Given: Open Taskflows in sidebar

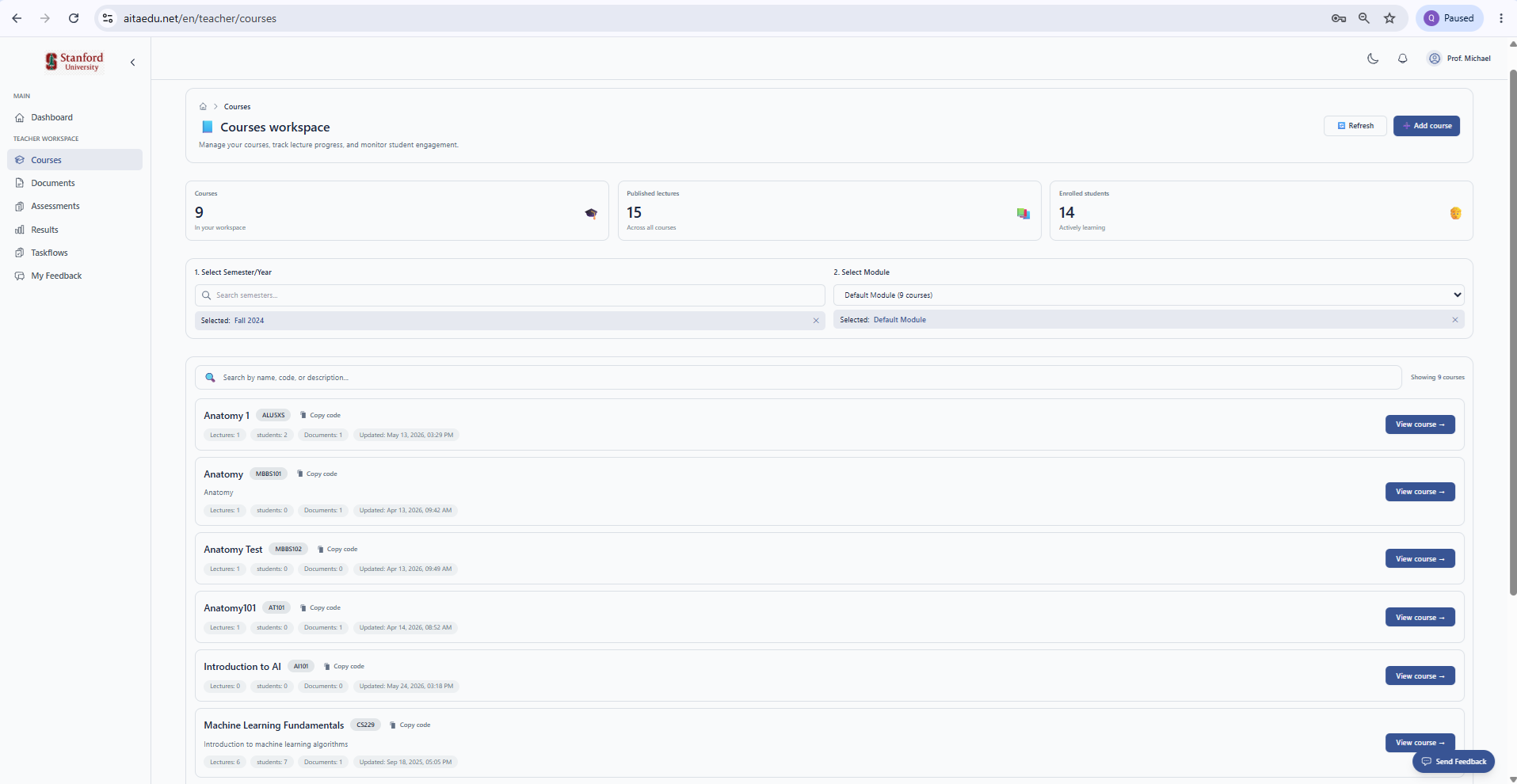Looking at the screenshot, I should point(74,253).
